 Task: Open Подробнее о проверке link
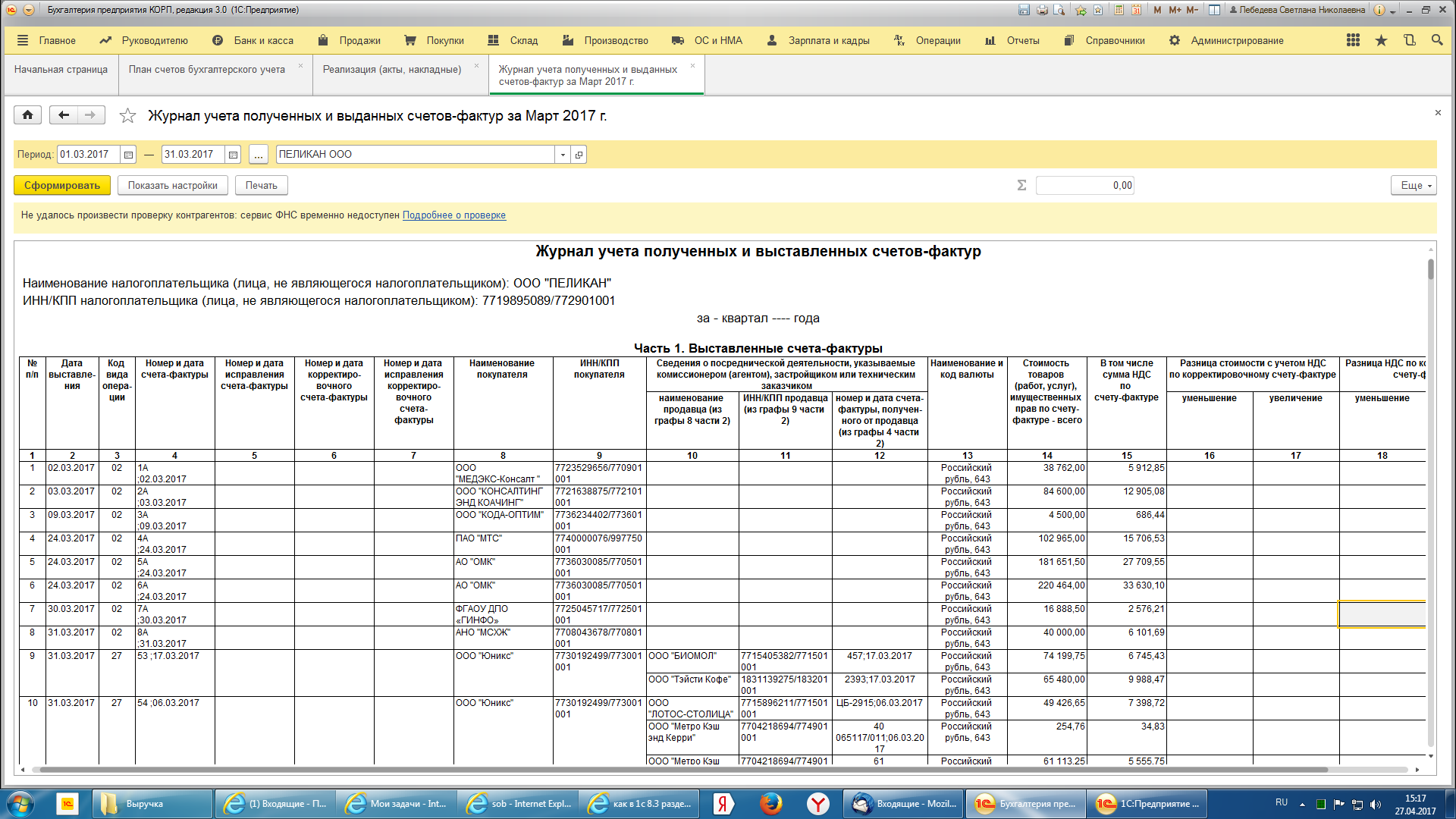453,215
